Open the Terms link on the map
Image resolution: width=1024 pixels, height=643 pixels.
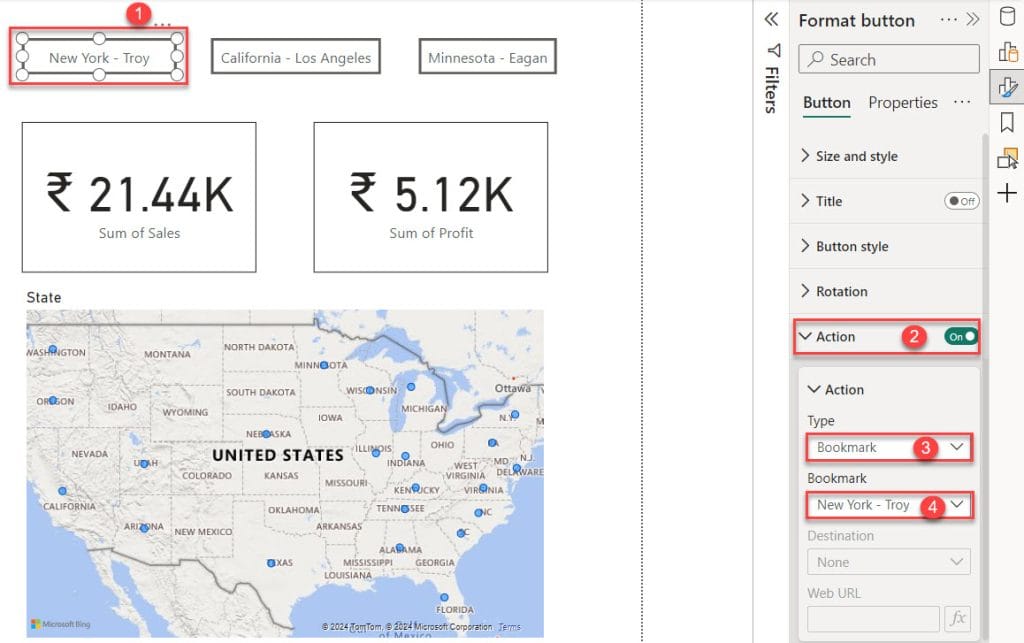click(x=509, y=627)
